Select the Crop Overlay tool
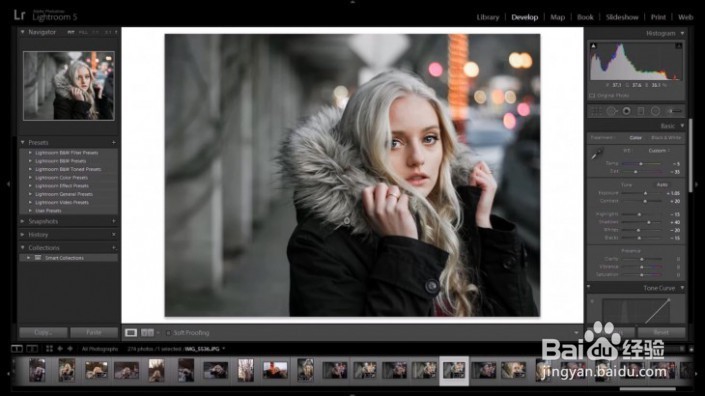Viewport: 705px width, 396px height. [x=596, y=111]
